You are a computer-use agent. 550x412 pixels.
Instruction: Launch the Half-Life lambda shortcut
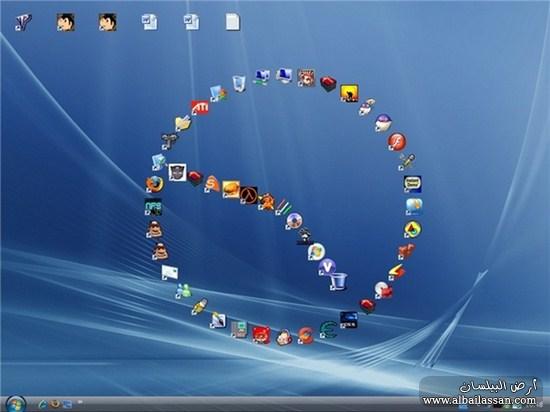coord(249,195)
